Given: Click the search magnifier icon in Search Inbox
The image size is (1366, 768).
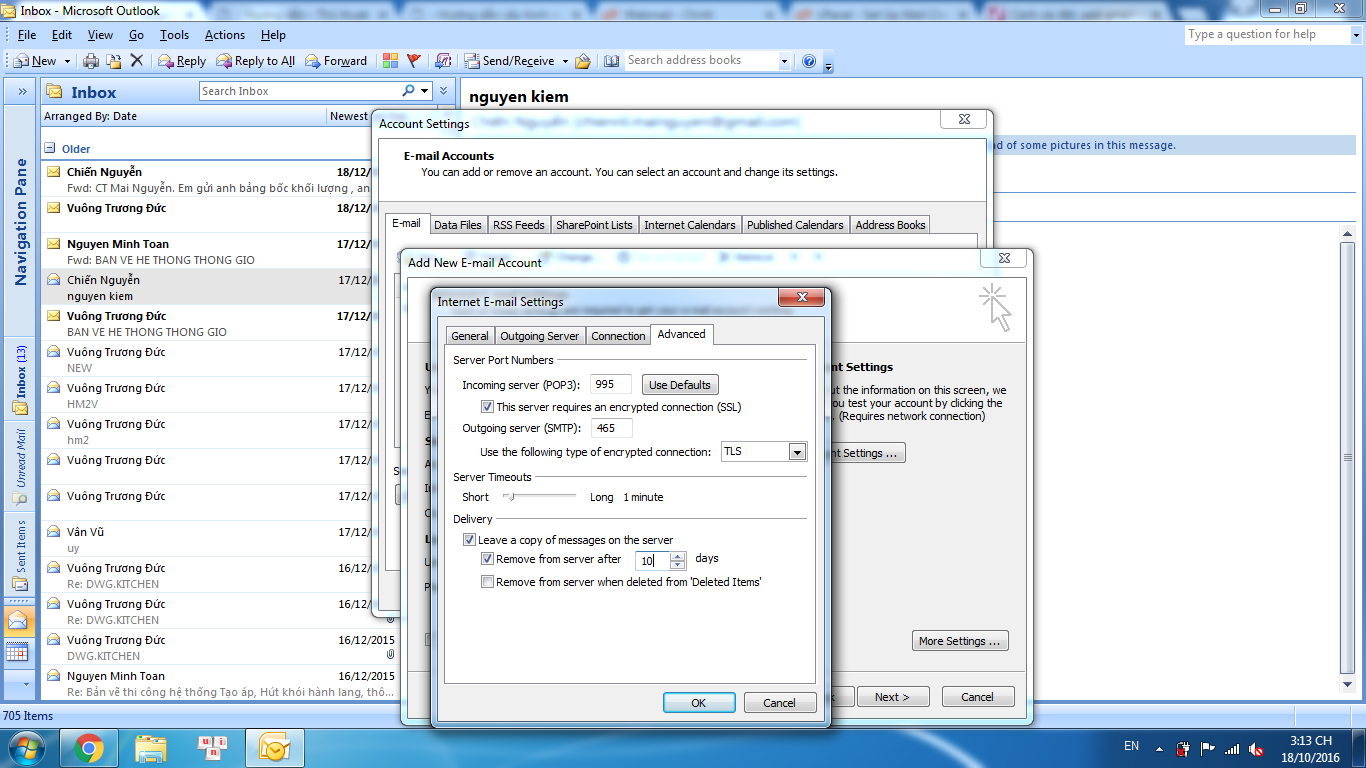Looking at the screenshot, I should (408, 91).
